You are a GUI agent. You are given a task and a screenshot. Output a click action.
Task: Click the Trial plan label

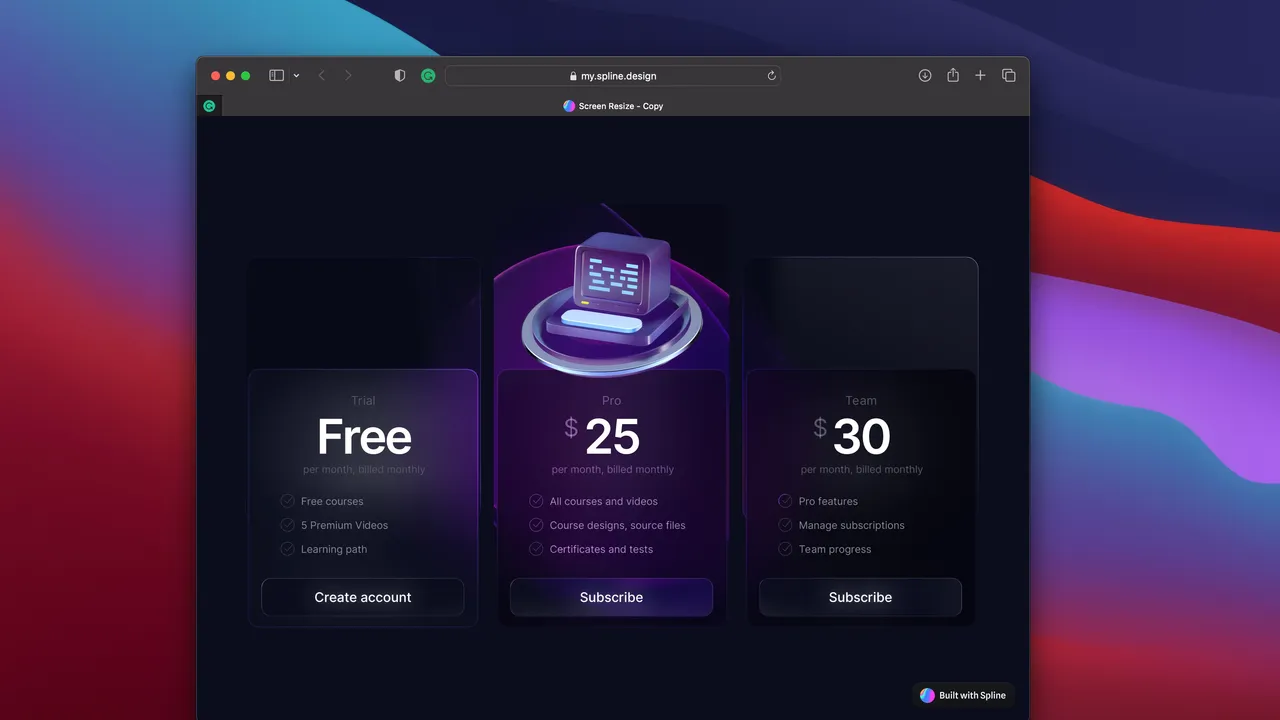363,401
